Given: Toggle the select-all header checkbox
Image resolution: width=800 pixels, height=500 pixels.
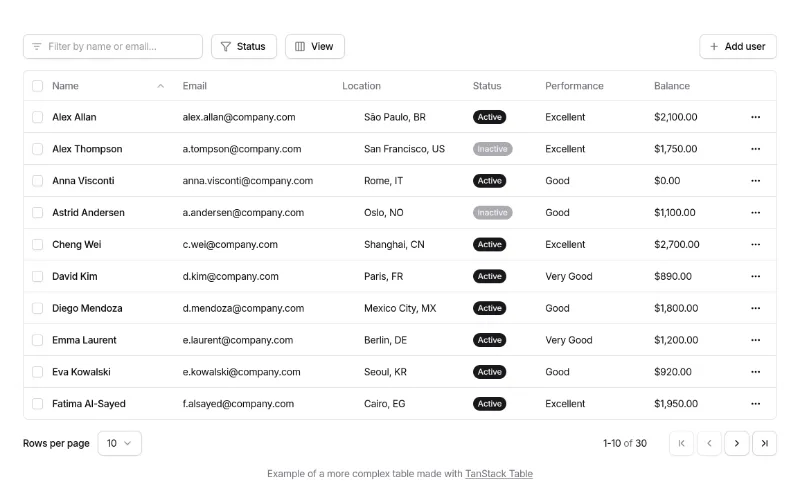Looking at the screenshot, I should coord(37,86).
